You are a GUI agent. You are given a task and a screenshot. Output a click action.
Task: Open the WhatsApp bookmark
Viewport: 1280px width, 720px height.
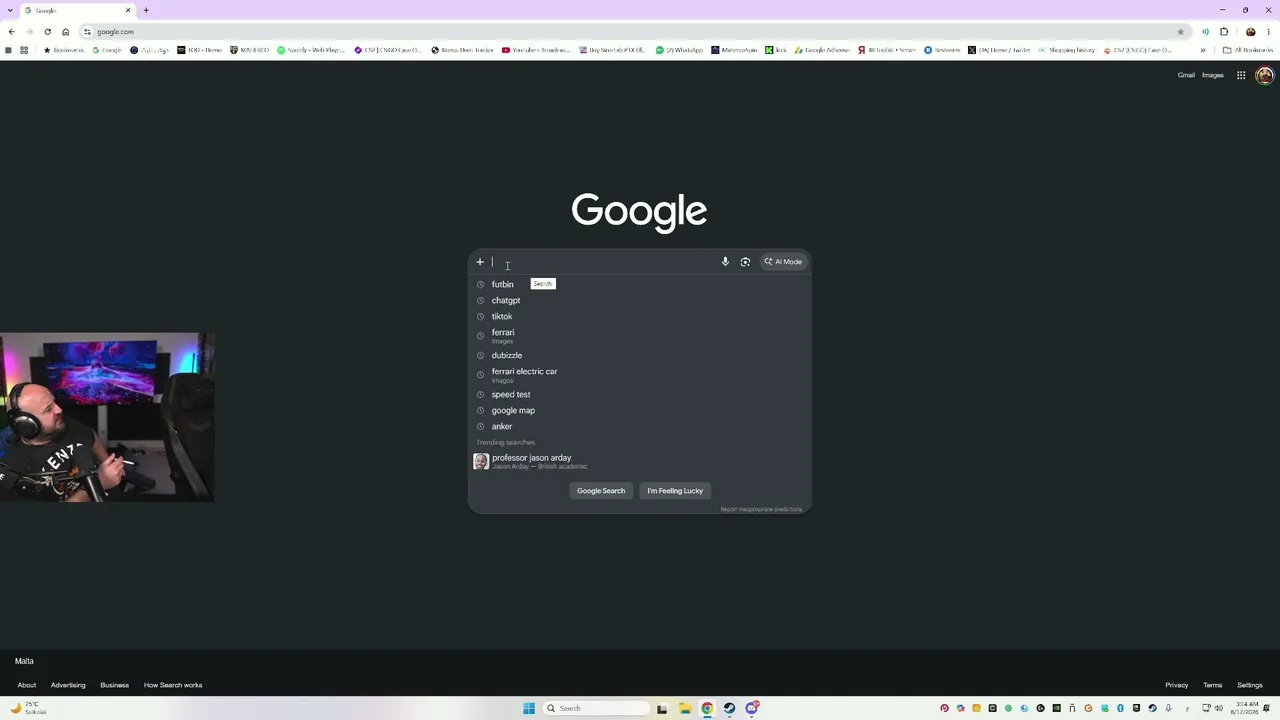680,50
